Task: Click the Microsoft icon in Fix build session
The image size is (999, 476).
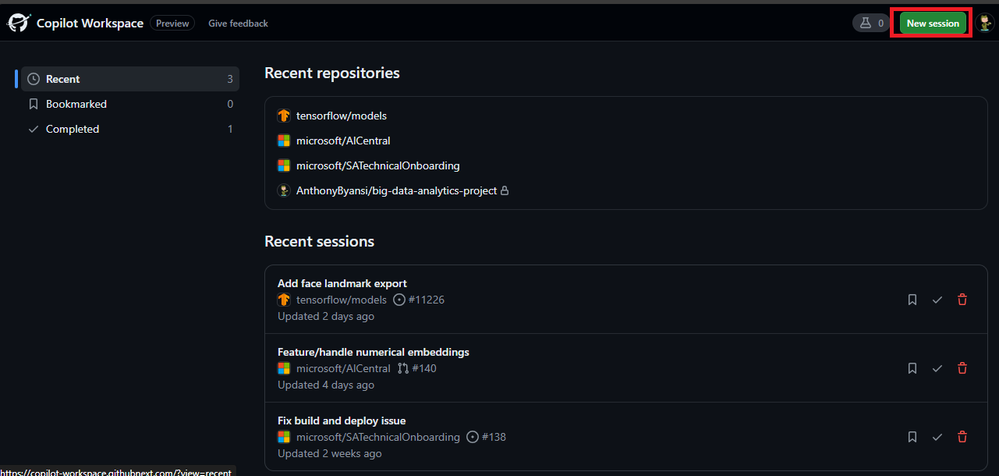Action: tap(284, 437)
